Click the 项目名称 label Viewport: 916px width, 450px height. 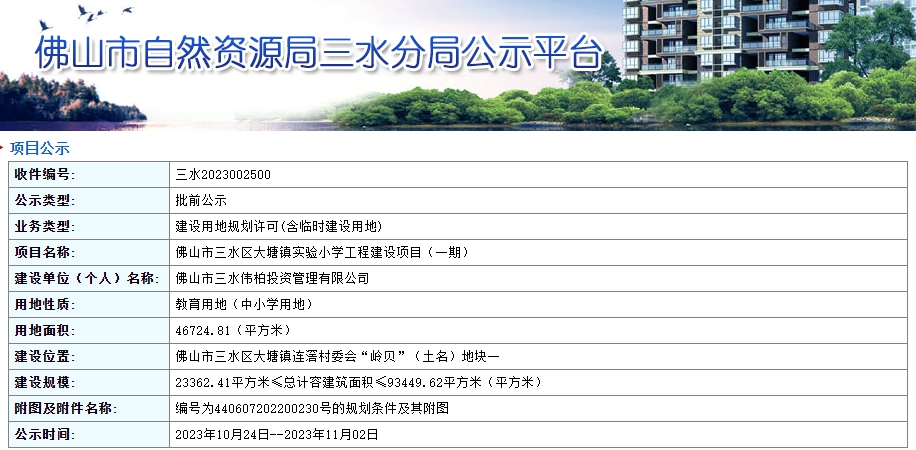point(45,252)
